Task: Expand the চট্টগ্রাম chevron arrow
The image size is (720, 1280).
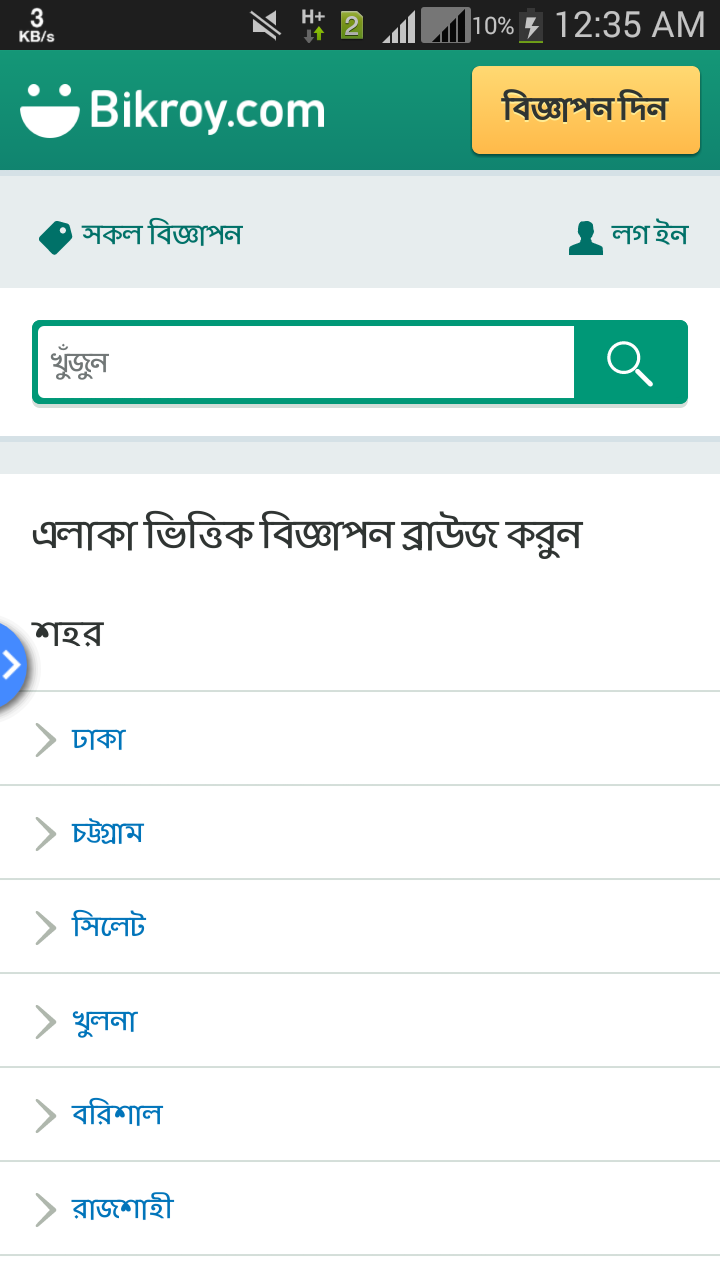Action: (45, 833)
